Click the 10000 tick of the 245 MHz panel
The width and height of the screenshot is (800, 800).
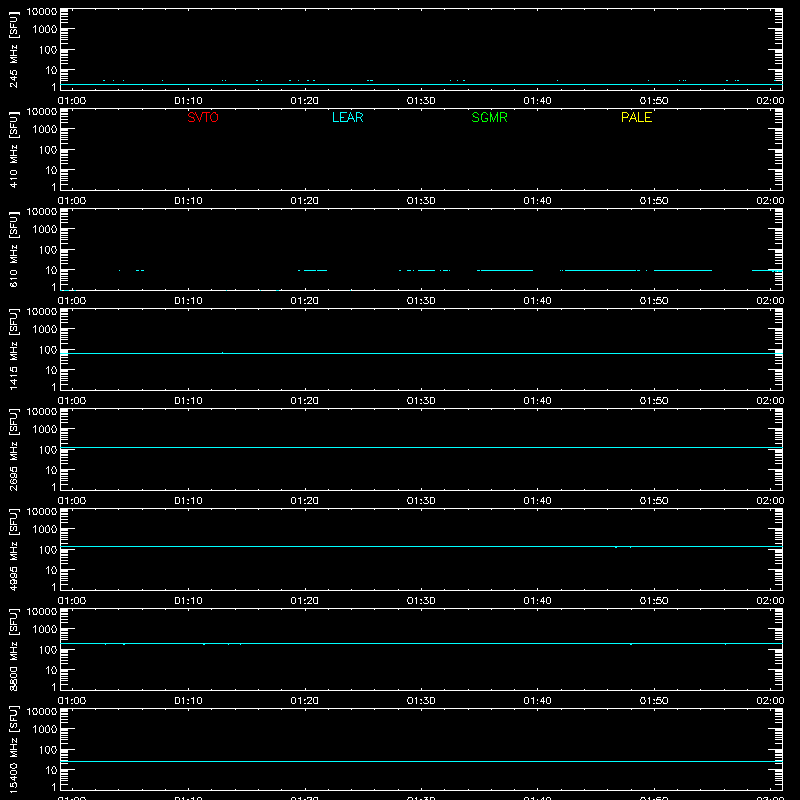[42, 12]
